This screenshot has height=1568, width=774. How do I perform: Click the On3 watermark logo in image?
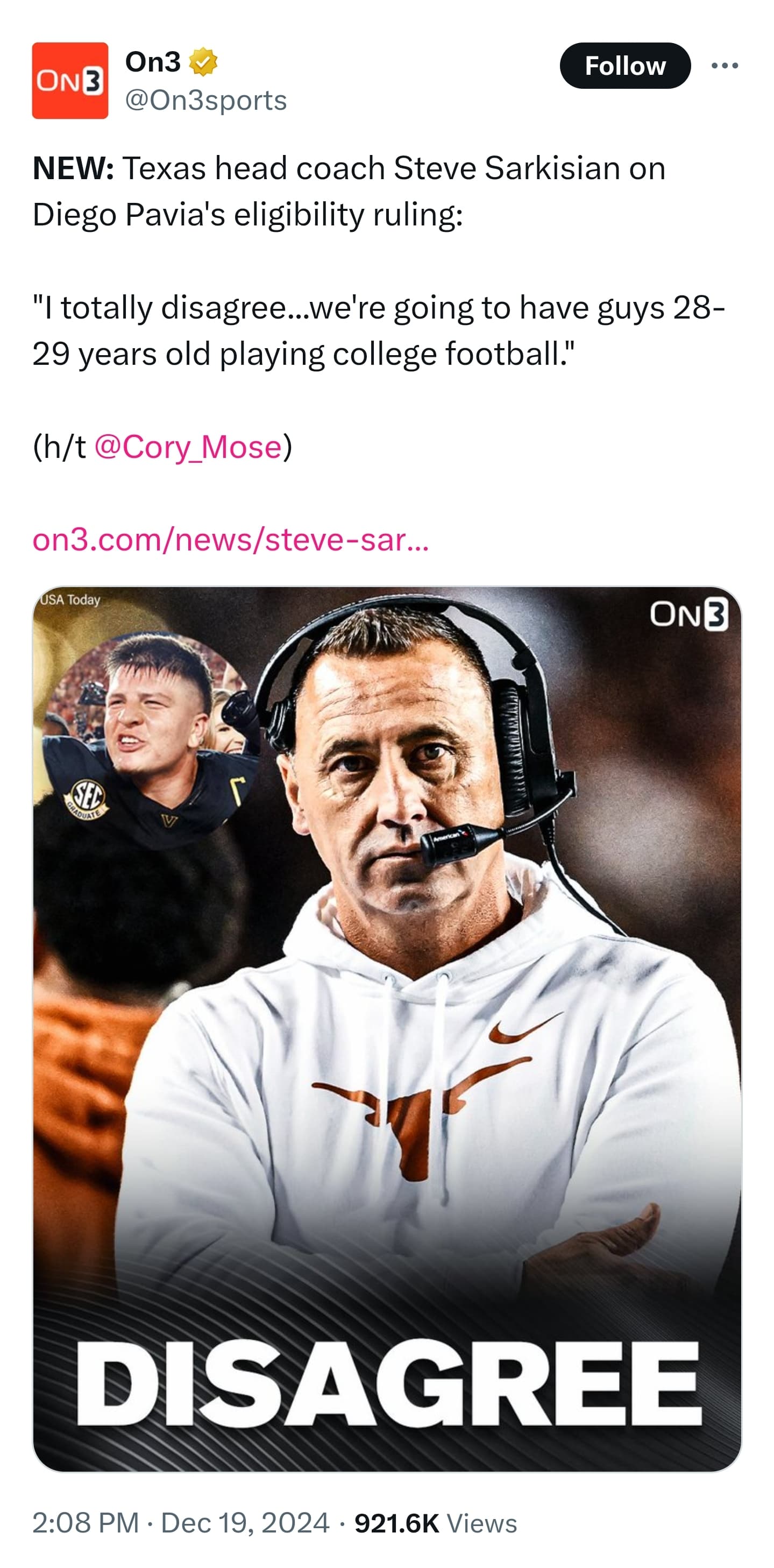pyautogui.click(x=688, y=614)
